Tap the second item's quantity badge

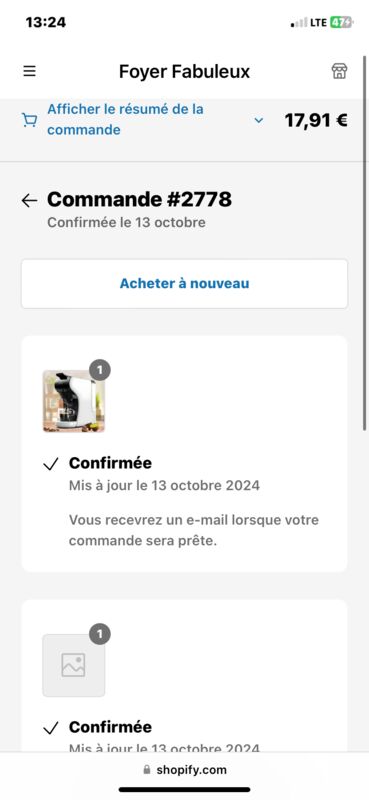coord(100,634)
